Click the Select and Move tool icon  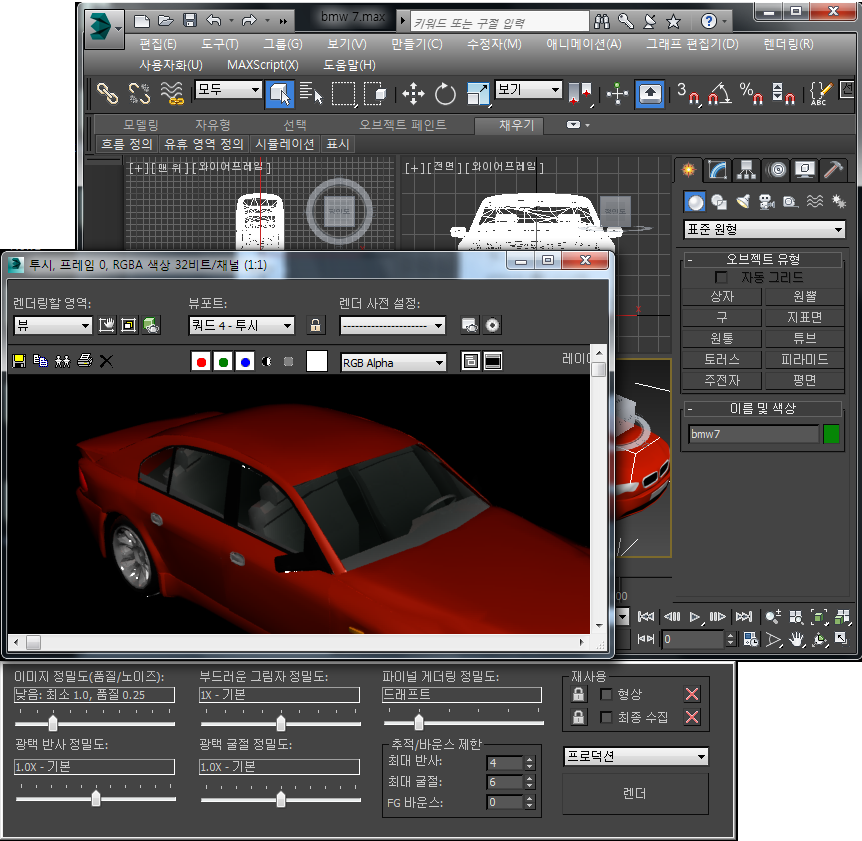tap(414, 94)
